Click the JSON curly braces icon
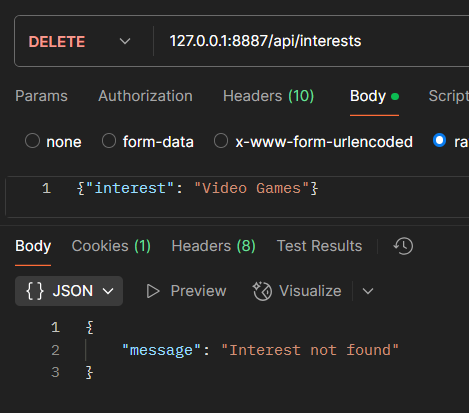Screen dimensions: 469x413 [x=35, y=291]
